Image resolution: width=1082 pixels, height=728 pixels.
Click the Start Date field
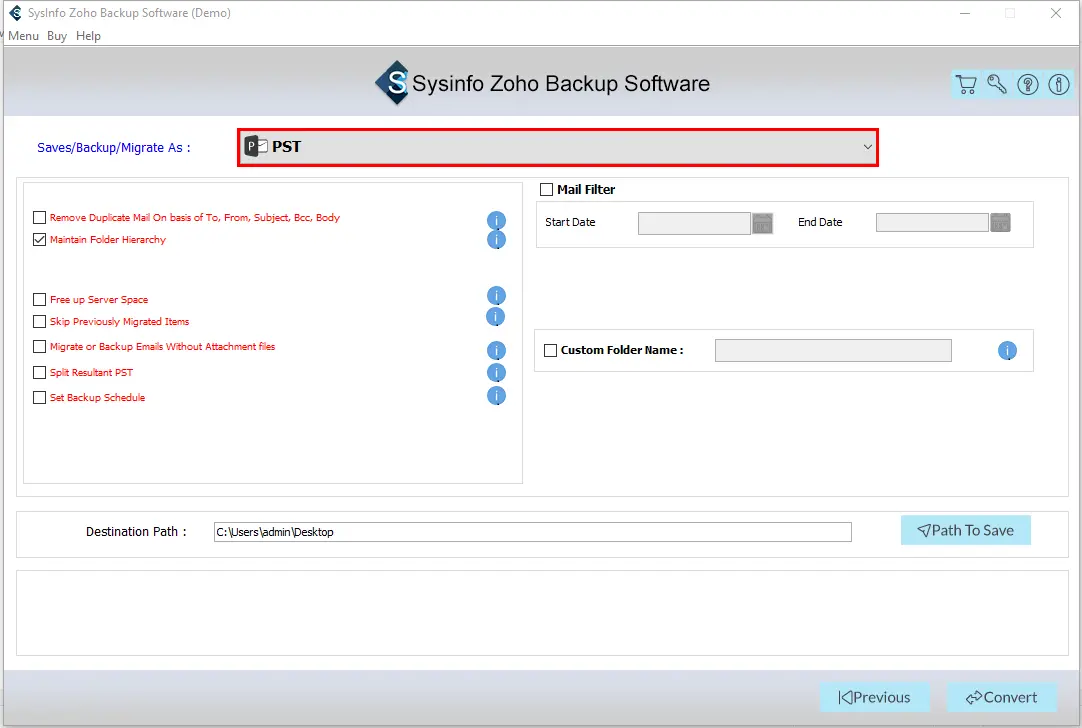click(x=694, y=224)
